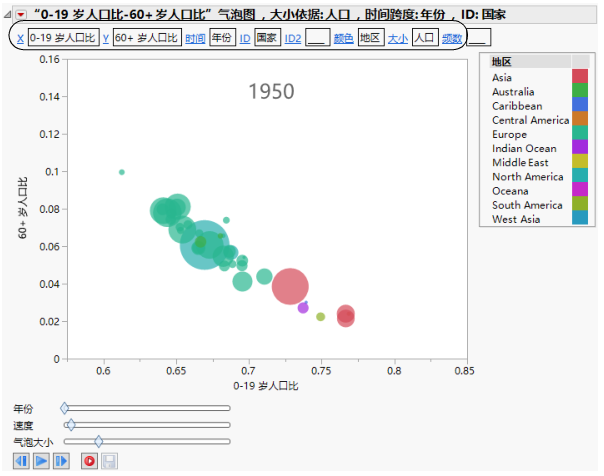
Task: Start recording bubble animation with red record icon
Action: coord(89,461)
